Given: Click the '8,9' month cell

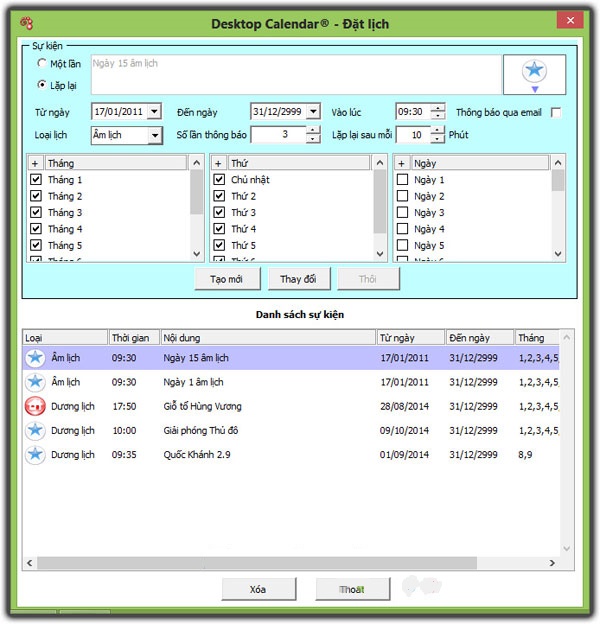Looking at the screenshot, I should click(525, 454).
